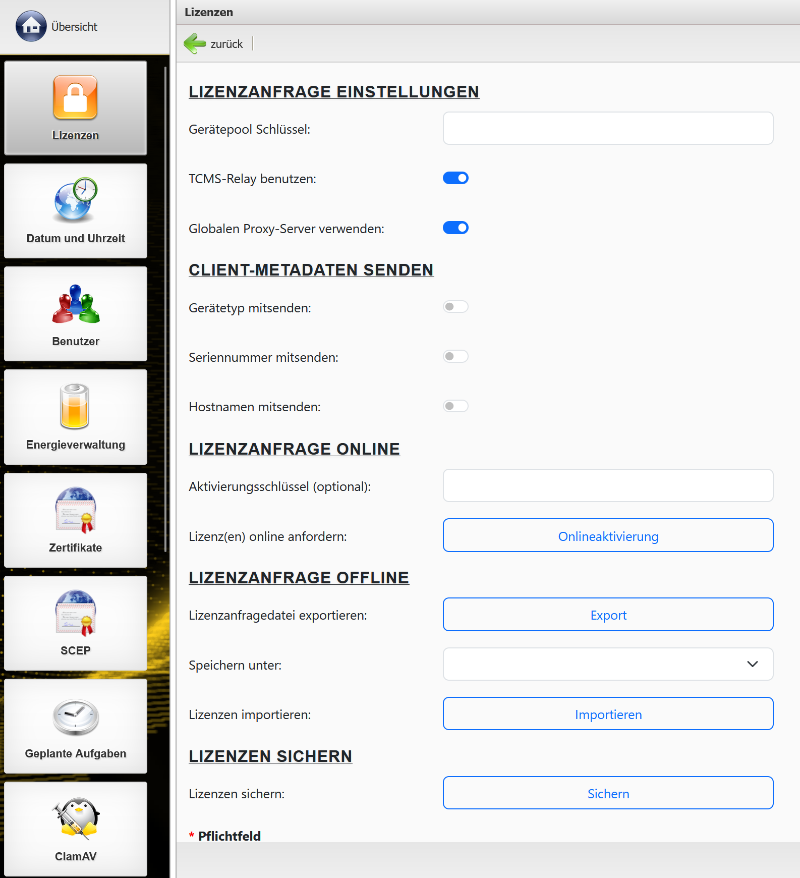Open Geplante Aufgaben clock icon
The height and width of the screenshot is (878, 800).
(x=75, y=716)
